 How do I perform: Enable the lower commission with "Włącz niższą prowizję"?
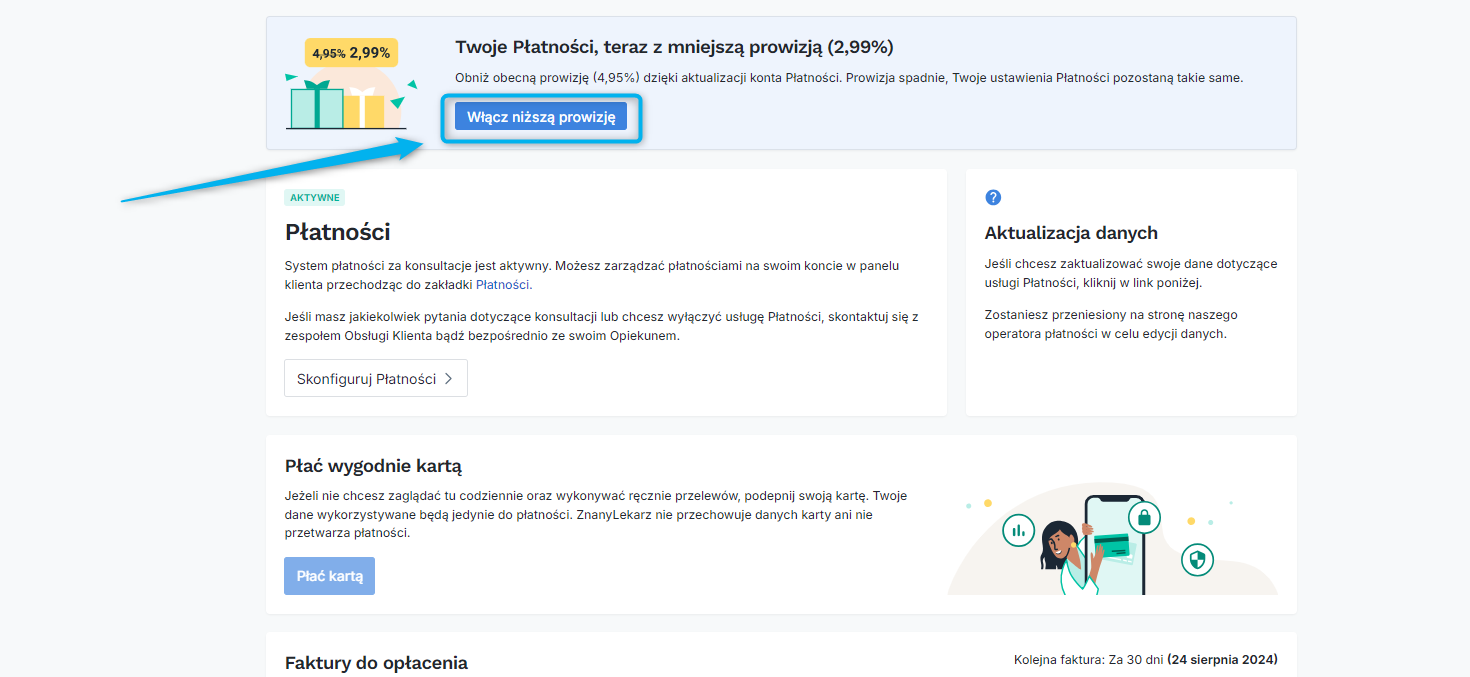coord(541,116)
